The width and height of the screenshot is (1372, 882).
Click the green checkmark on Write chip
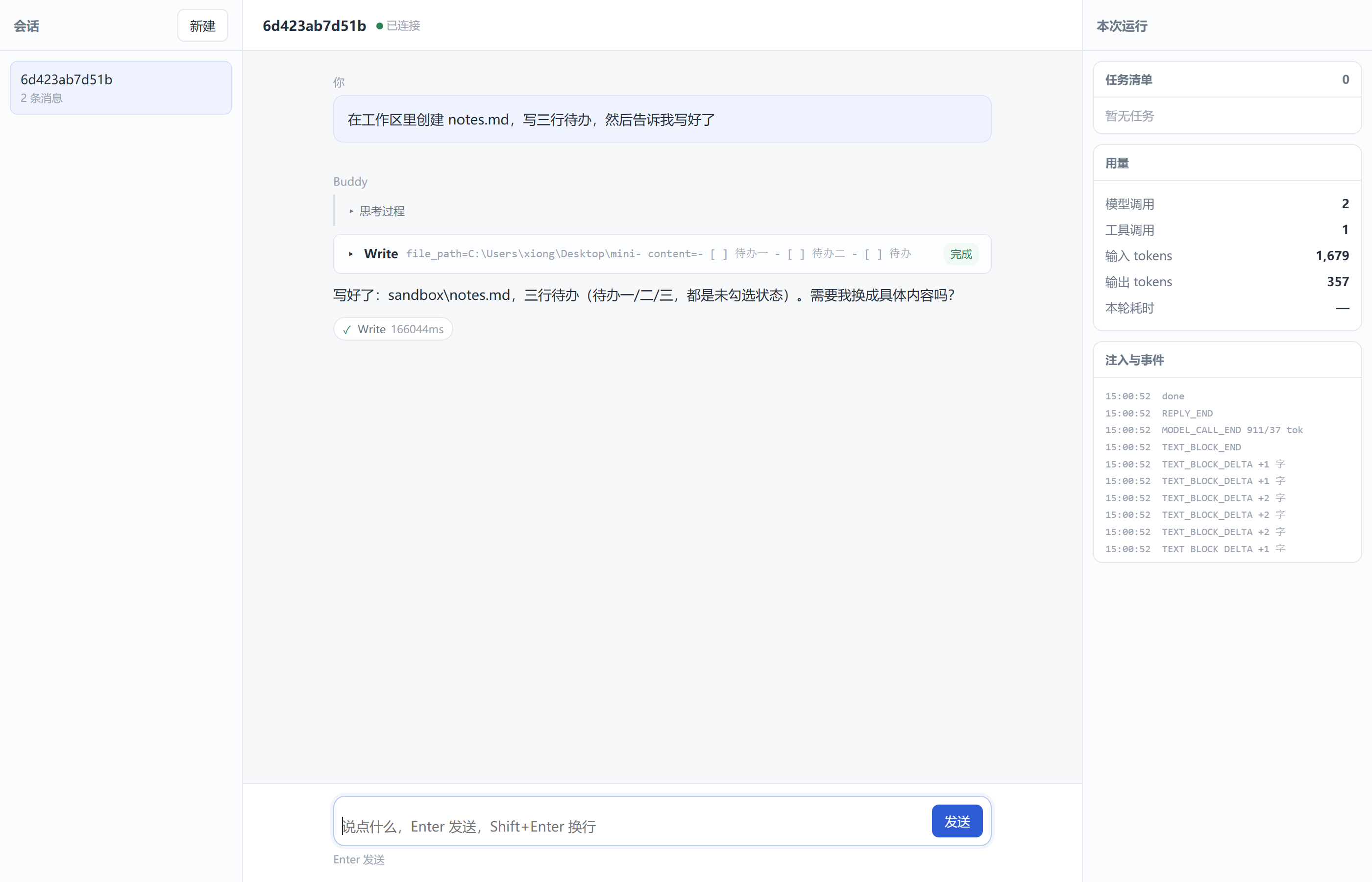pos(346,330)
